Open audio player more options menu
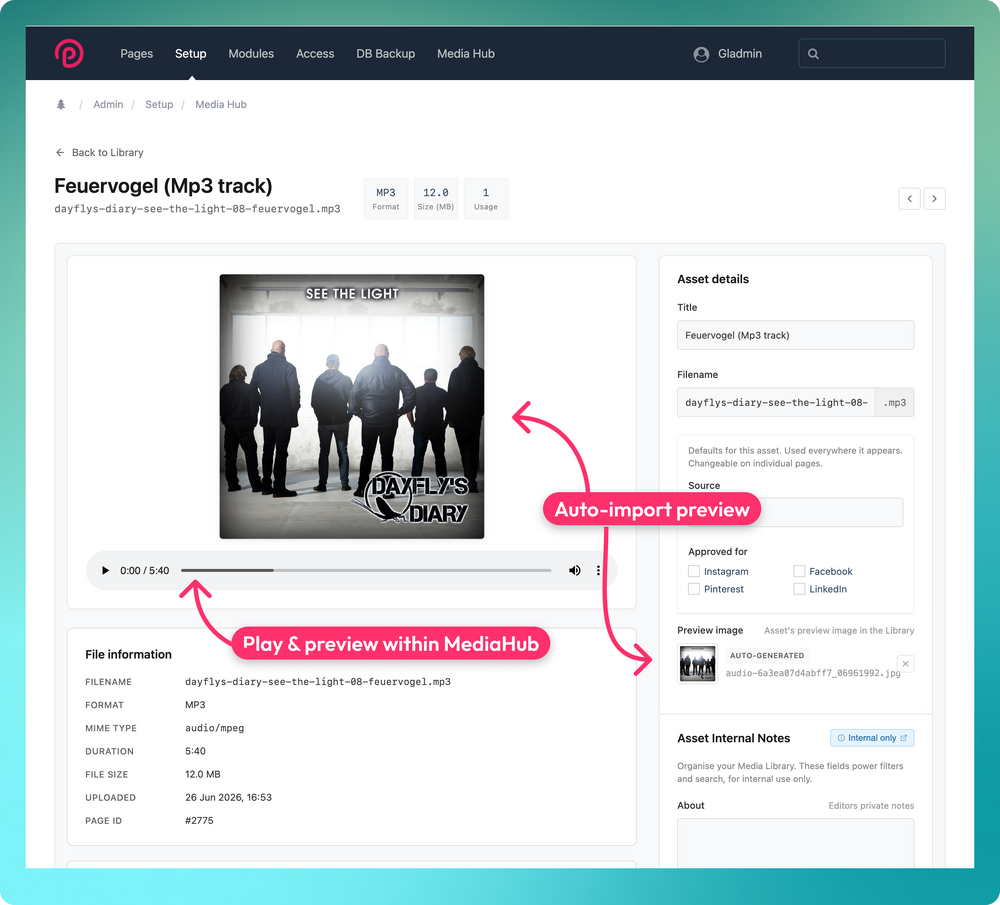The image size is (1000, 905). click(x=598, y=571)
